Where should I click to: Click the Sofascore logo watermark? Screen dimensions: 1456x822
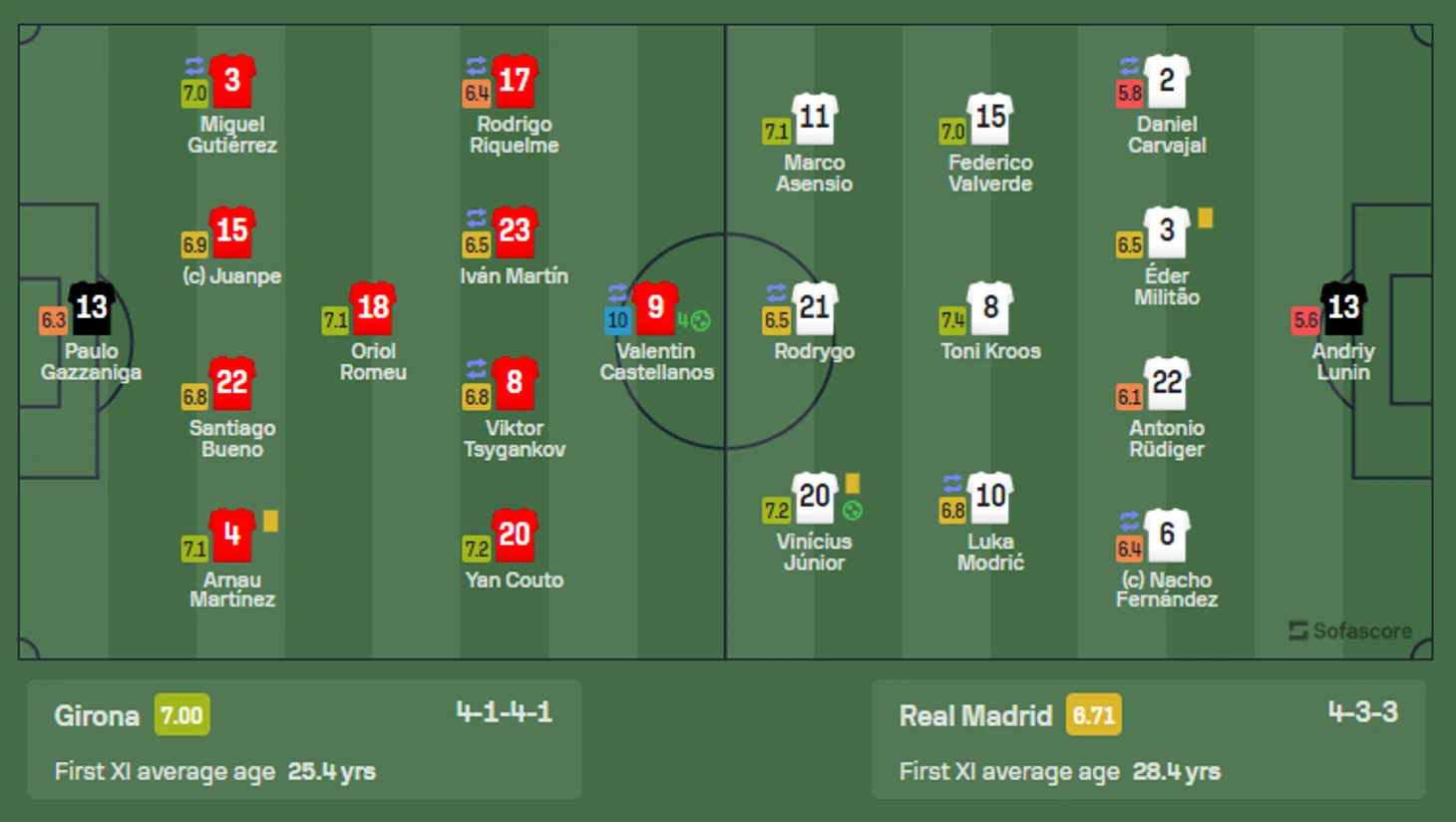[1350, 630]
